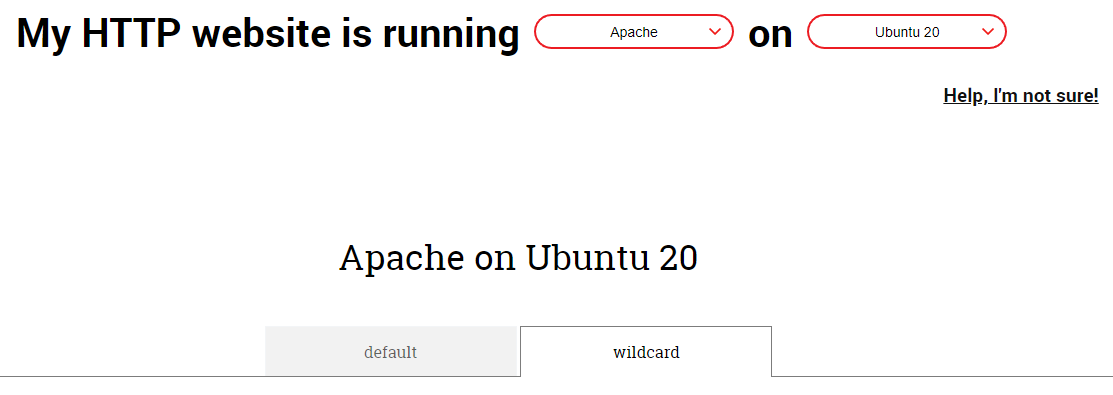Expand the operating system selector arrow
1113x395 pixels.
click(x=987, y=31)
